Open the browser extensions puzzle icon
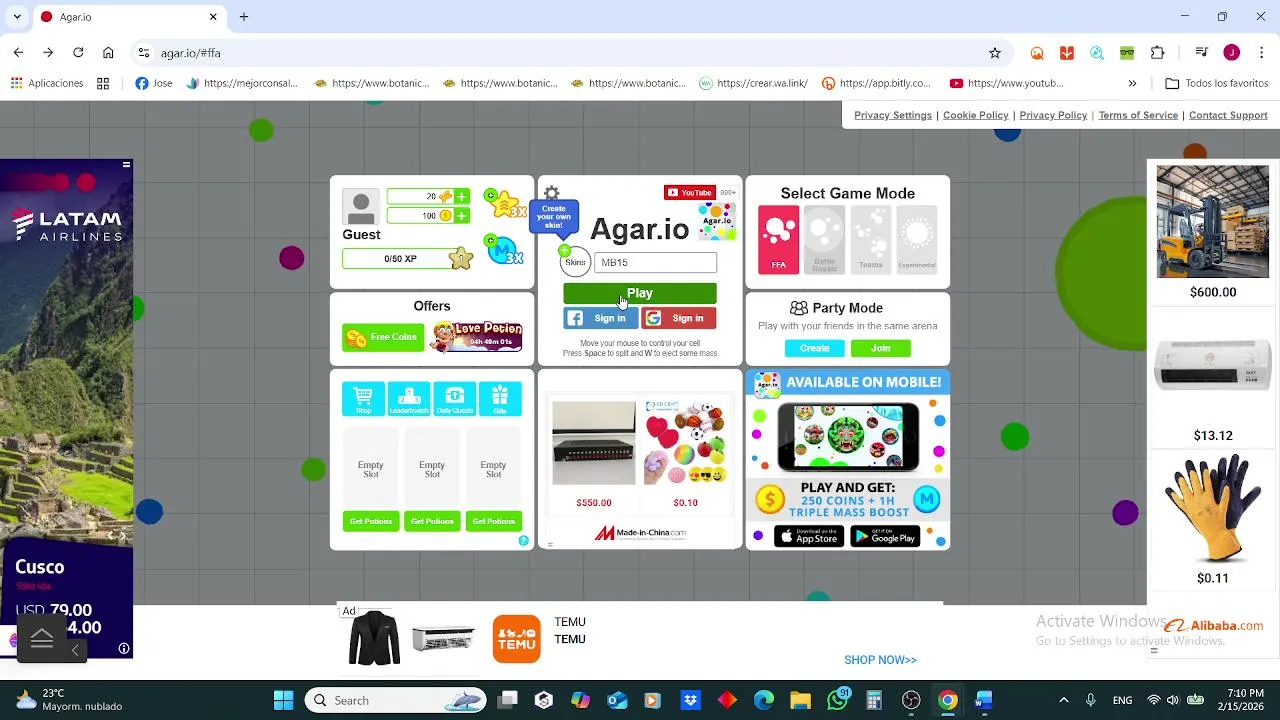 1158,53
